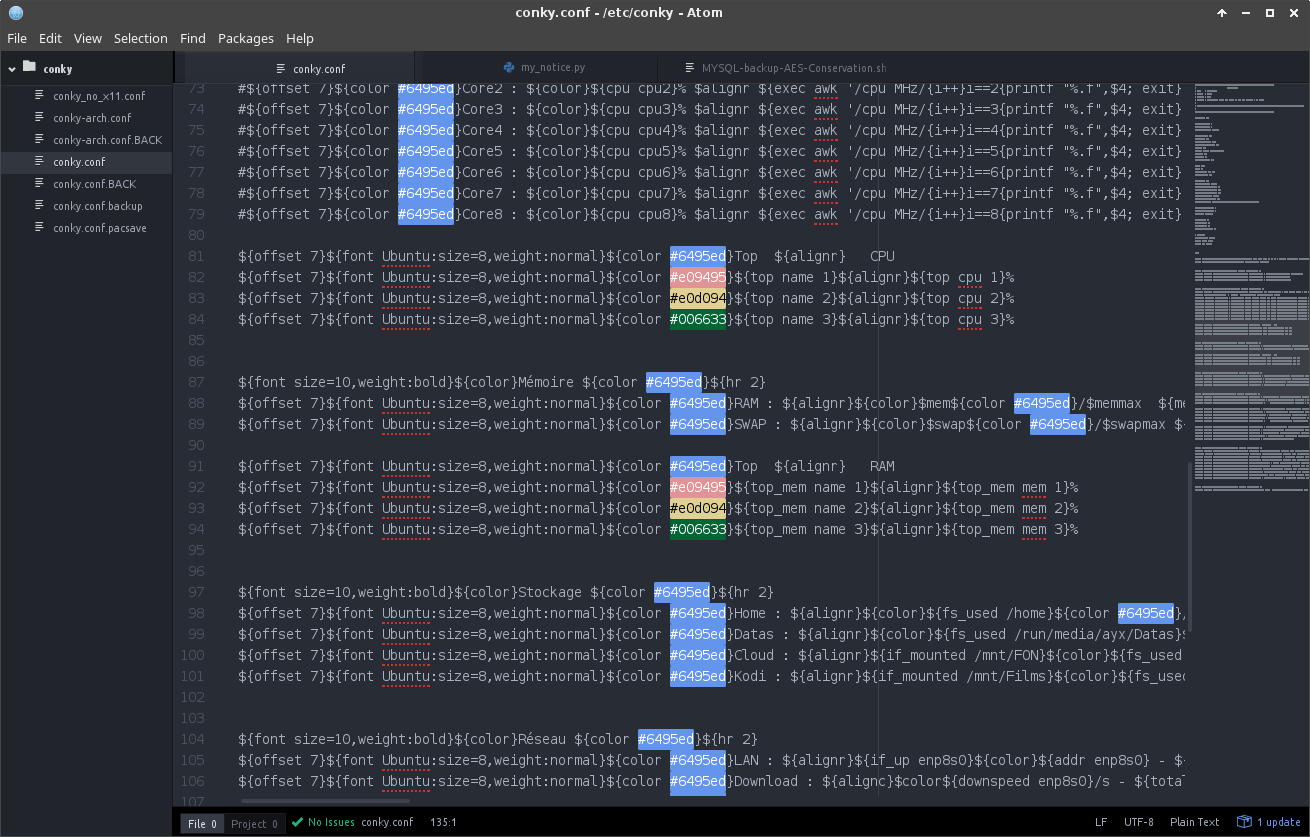Click line number 104 in gutter
The height and width of the screenshot is (837, 1310).
[192, 739]
